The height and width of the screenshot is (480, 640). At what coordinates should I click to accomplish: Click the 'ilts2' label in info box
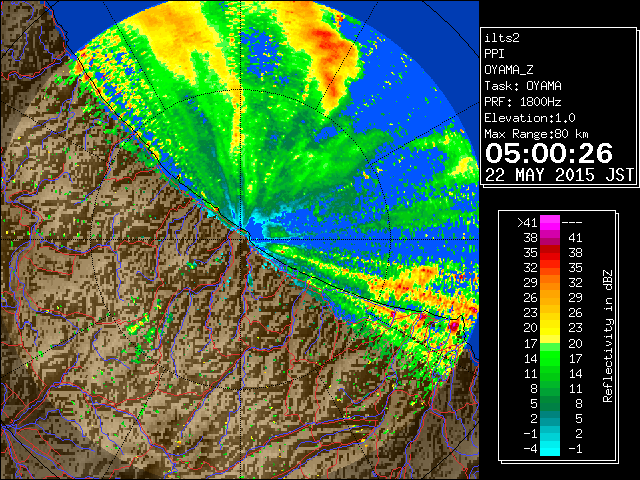pyautogui.click(x=502, y=38)
